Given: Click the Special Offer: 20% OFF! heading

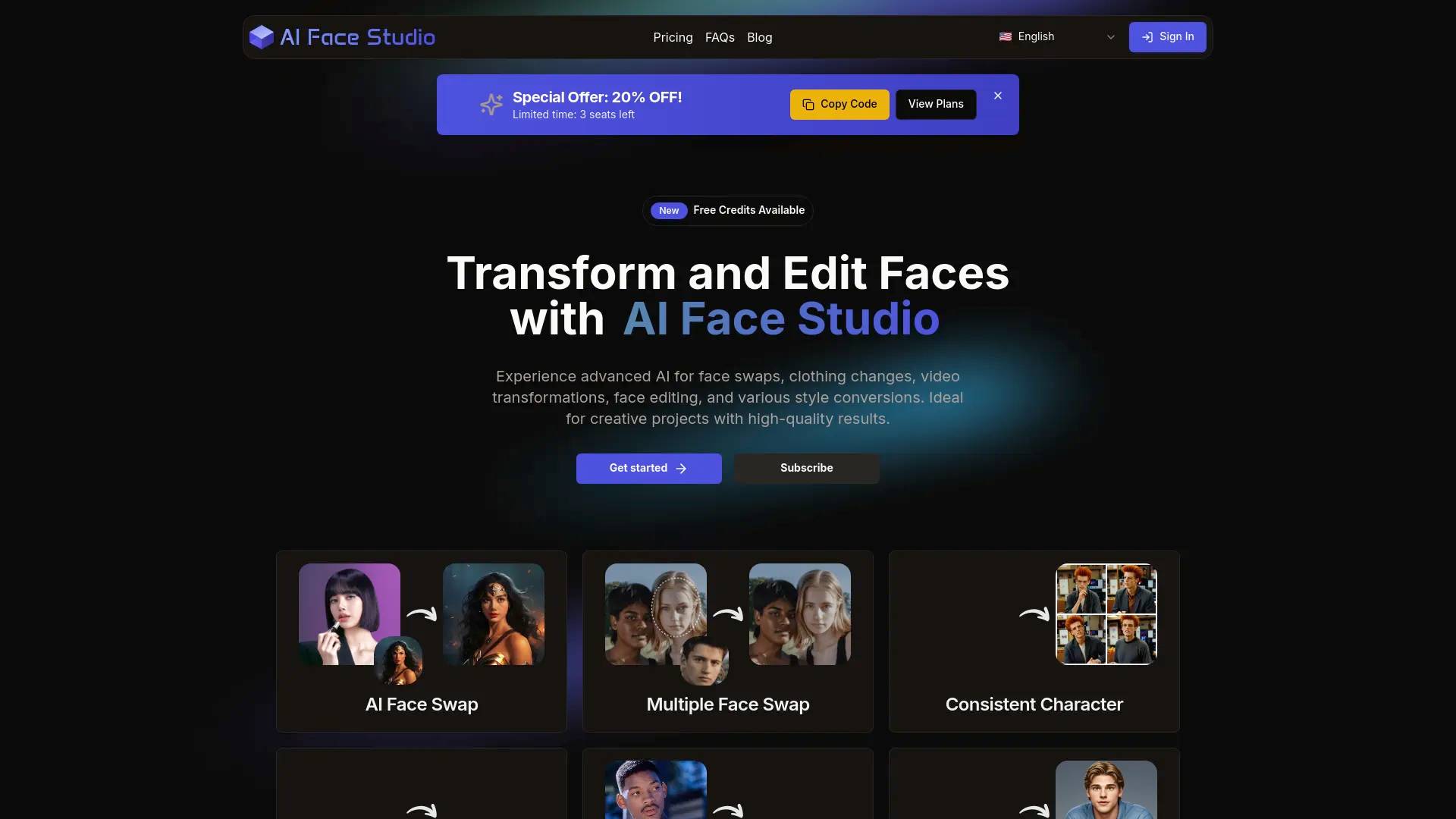Looking at the screenshot, I should pyautogui.click(x=597, y=97).
